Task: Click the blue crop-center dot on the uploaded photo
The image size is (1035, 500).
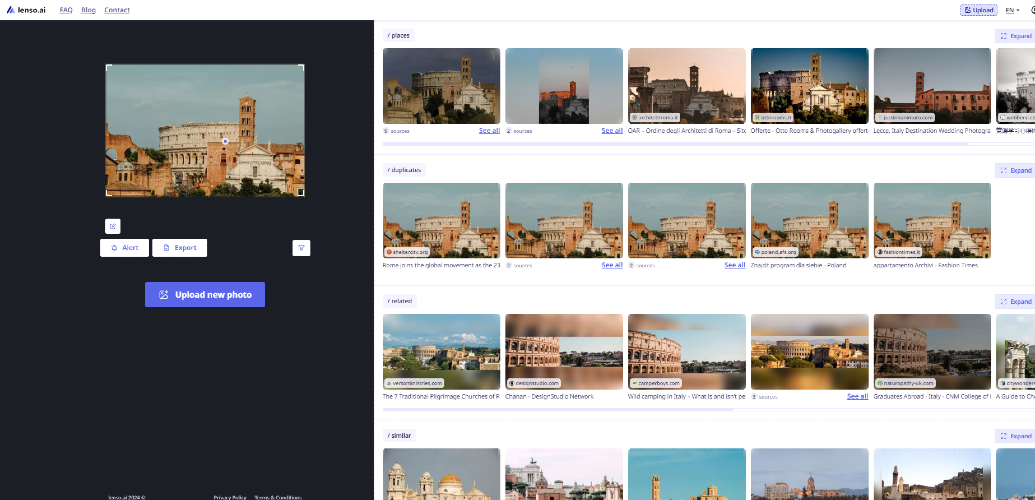Action: click(x=225, y=141)
